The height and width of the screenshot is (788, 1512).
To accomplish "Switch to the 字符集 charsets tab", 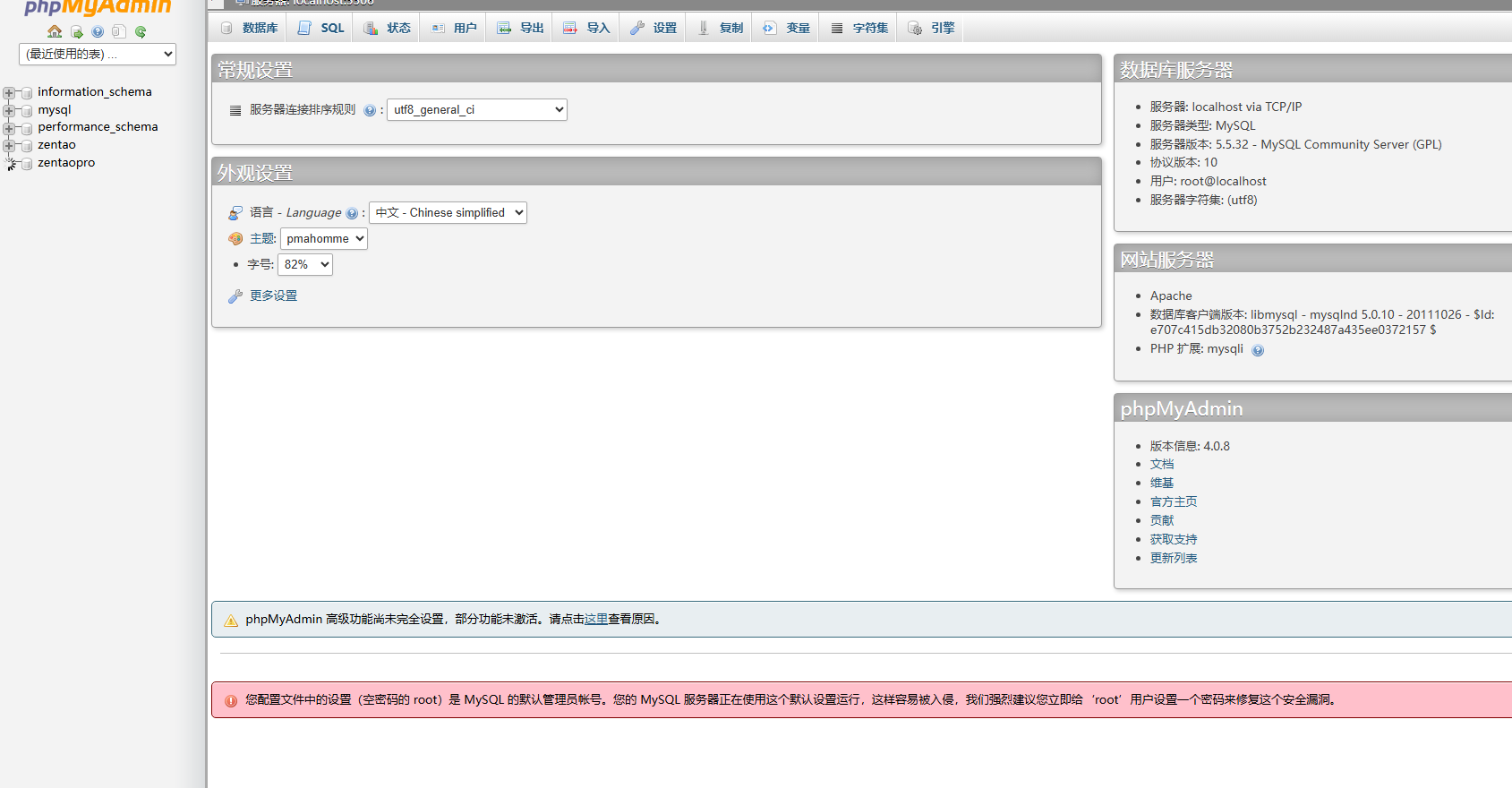I will (x=859, y=28).
